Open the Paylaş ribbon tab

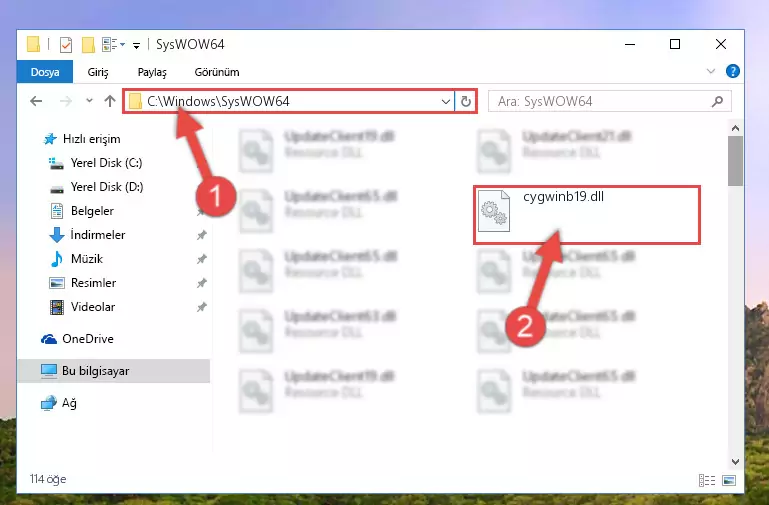[x=152, y=72]
